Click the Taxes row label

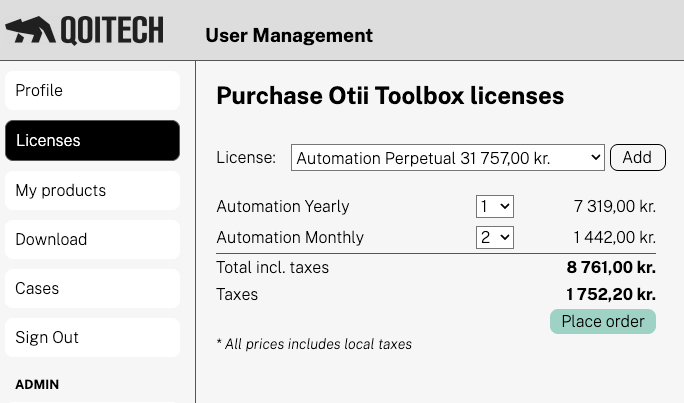click(237, 294)
